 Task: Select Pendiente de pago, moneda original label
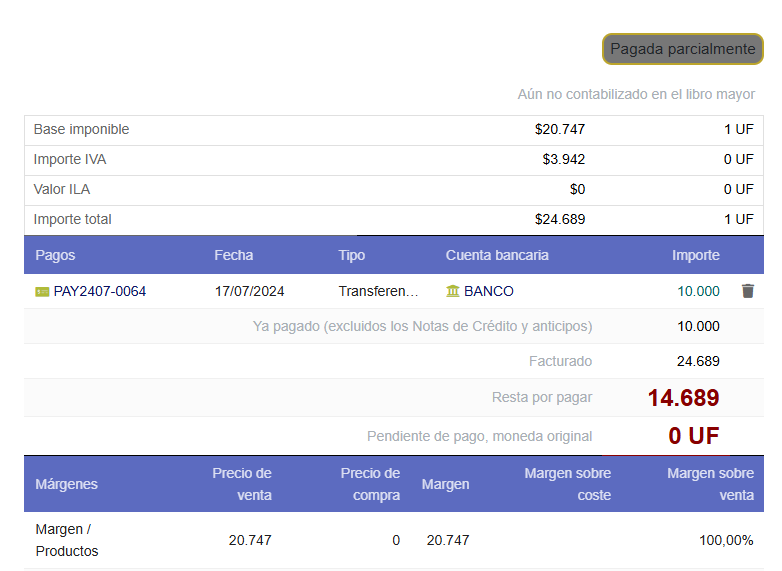click(480, 436)
